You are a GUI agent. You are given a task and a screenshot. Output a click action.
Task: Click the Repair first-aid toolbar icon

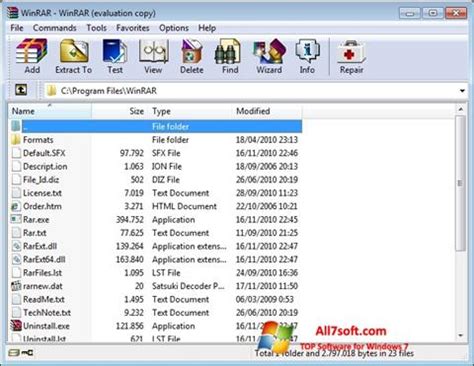point(351,52)
